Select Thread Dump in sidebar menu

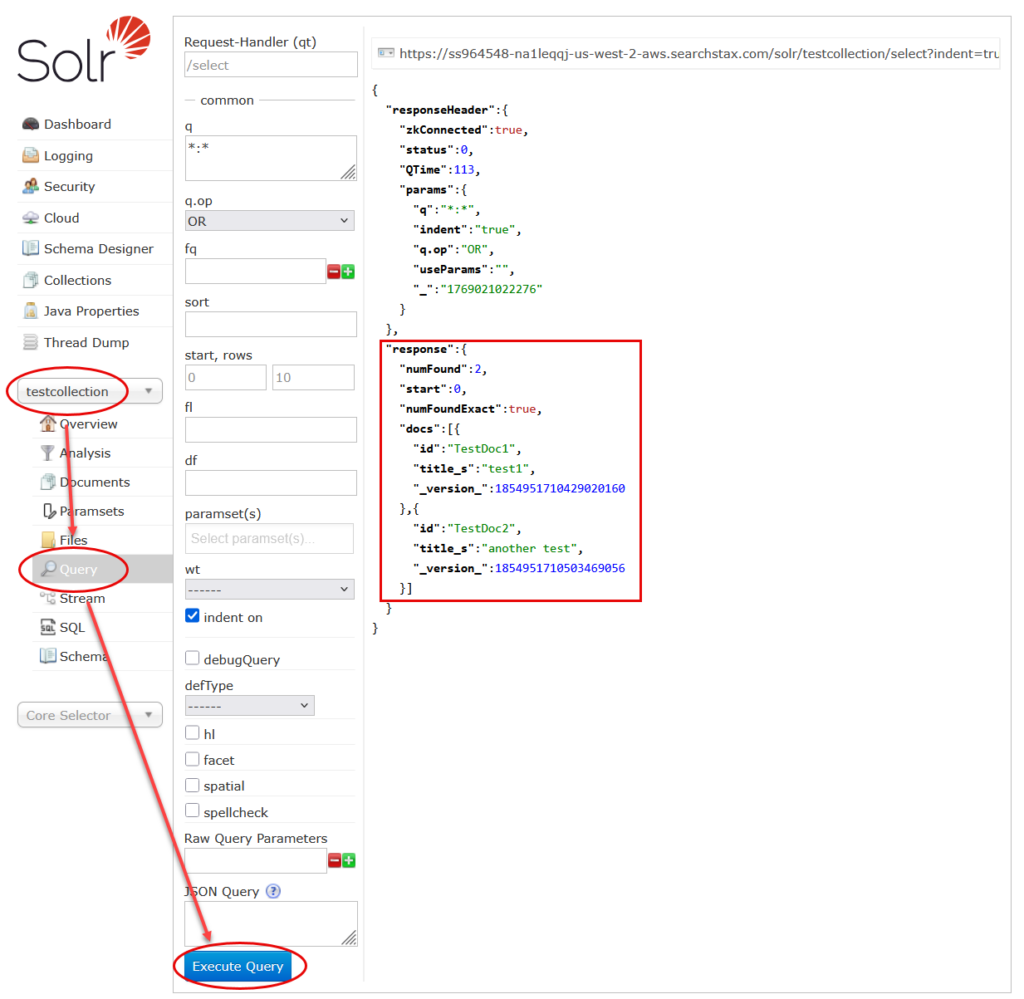coord(86,343)
